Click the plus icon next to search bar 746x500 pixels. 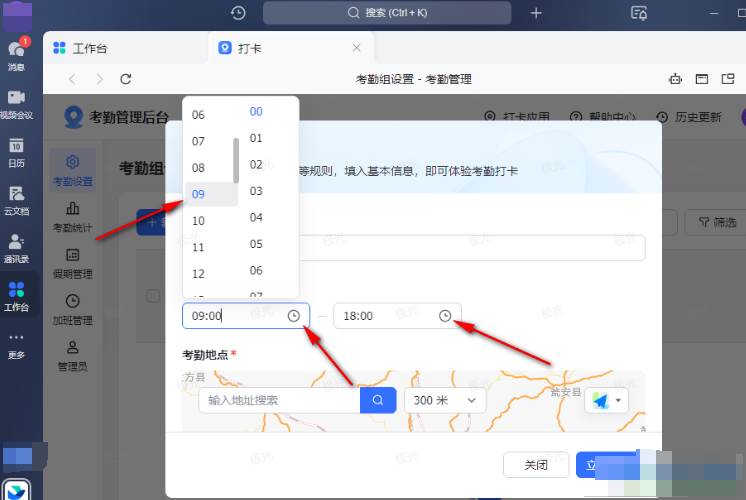tap(536, 13)
